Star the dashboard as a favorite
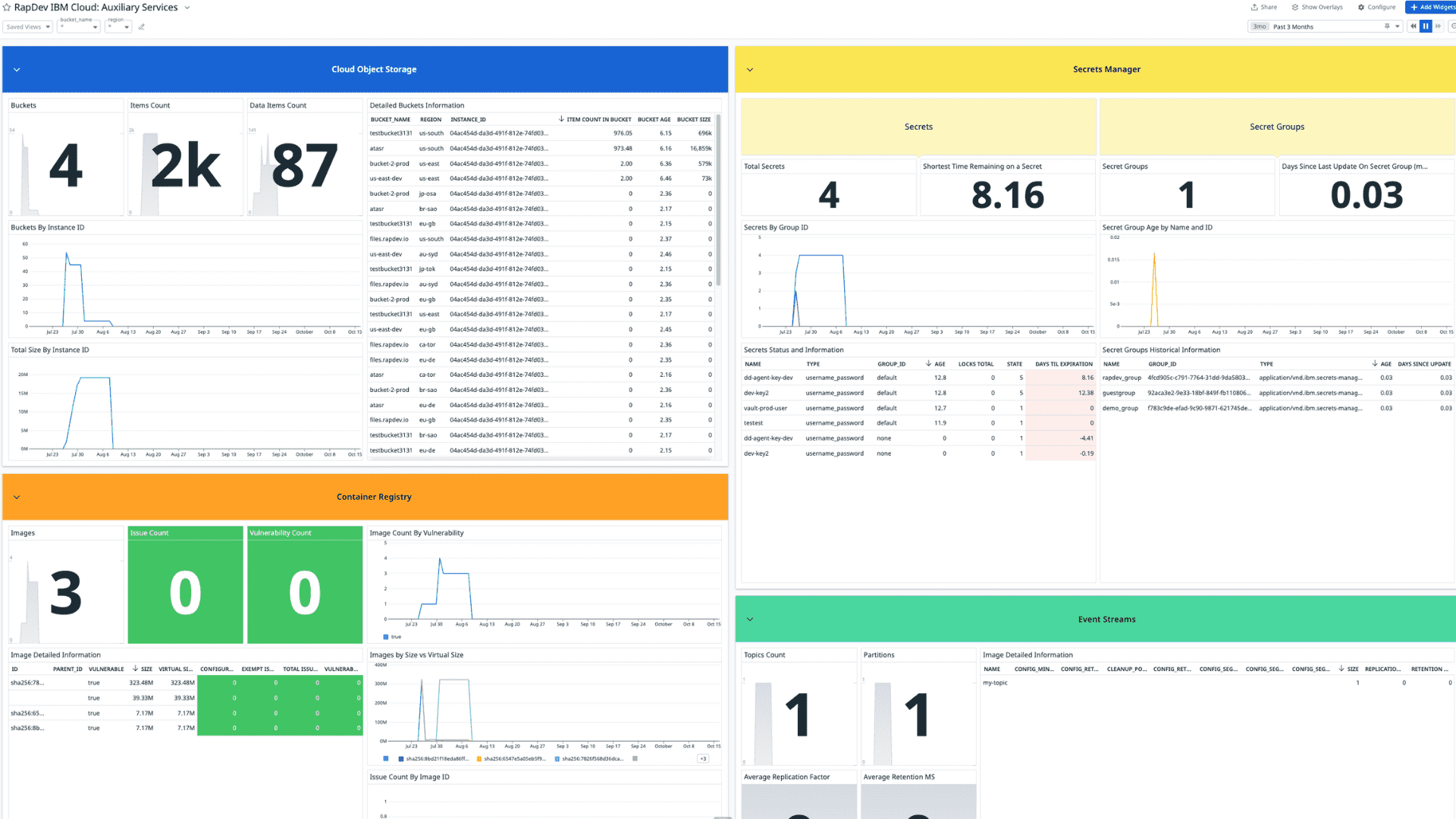 click(7, 8)
